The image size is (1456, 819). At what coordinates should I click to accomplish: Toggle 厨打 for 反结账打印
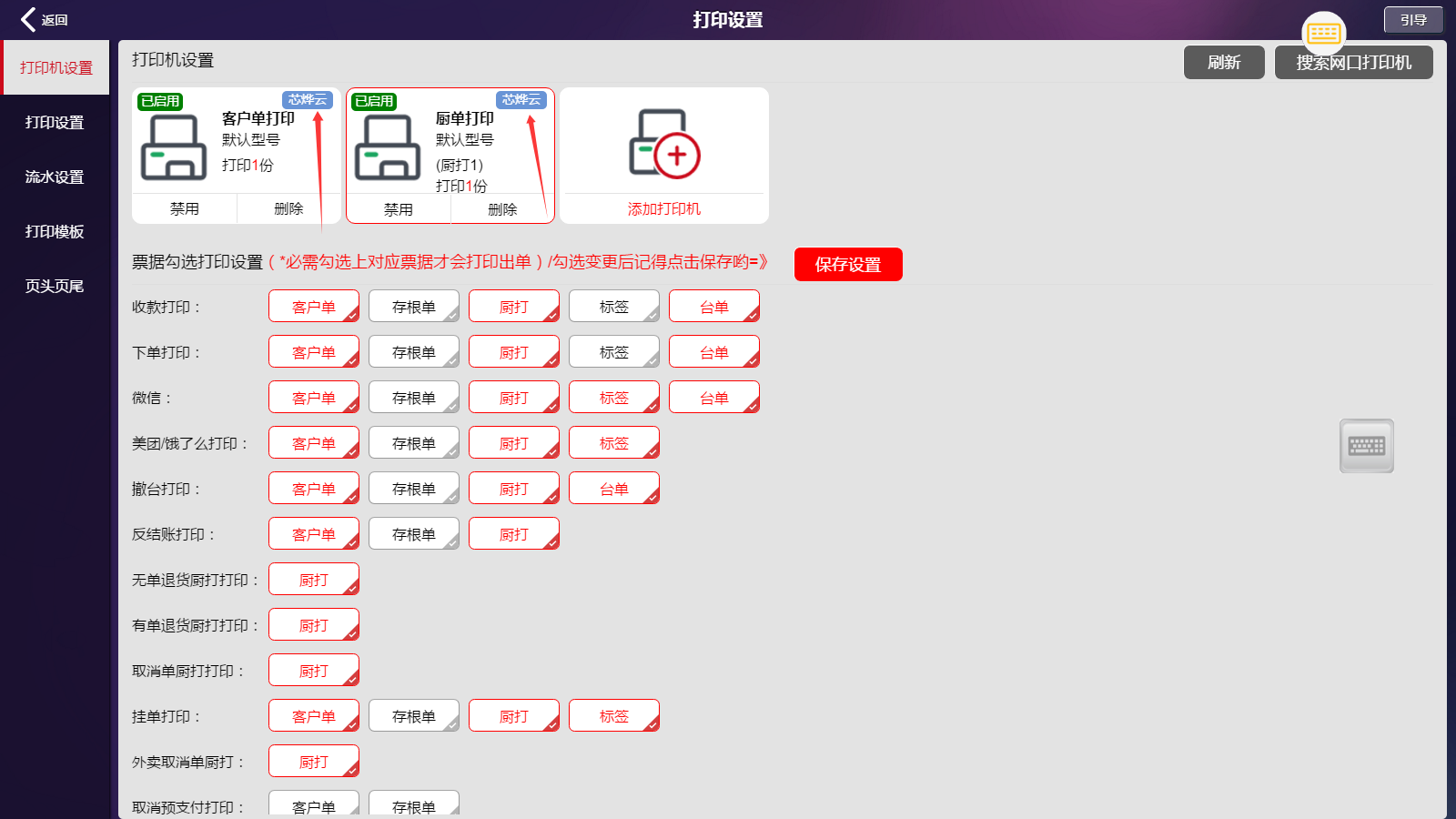pyautogui.click(x=514, y=533)
